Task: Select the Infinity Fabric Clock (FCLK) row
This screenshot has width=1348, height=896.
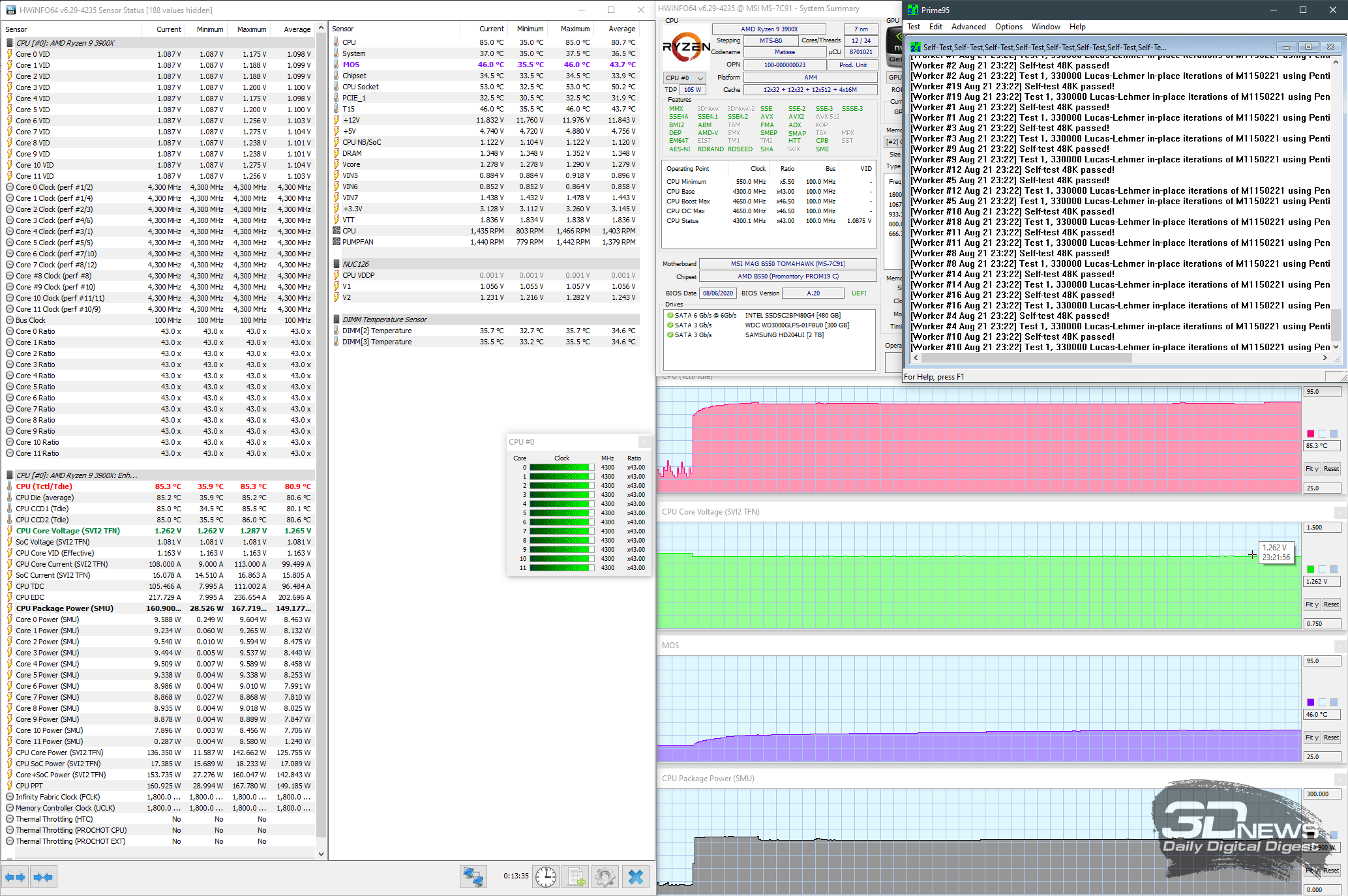Action: coord(158,797)
